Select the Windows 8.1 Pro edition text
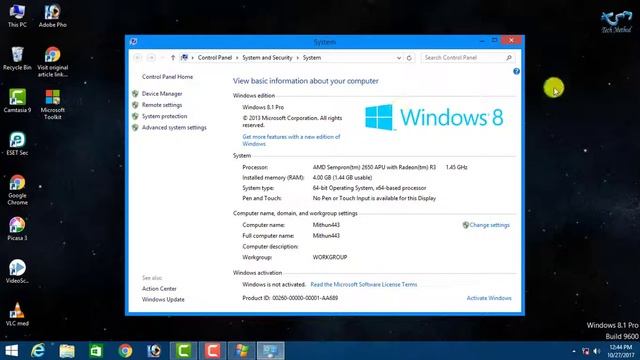The height and width of the screenshot is (360, 640). [x=263, y=107]
